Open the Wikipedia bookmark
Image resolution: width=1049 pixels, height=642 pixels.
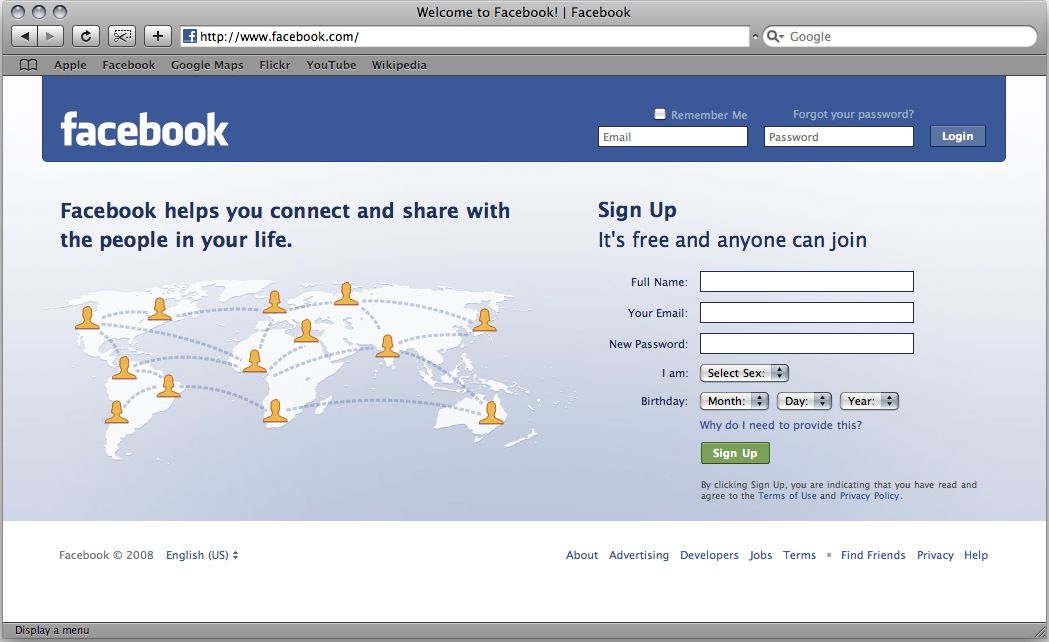point(399,65)
